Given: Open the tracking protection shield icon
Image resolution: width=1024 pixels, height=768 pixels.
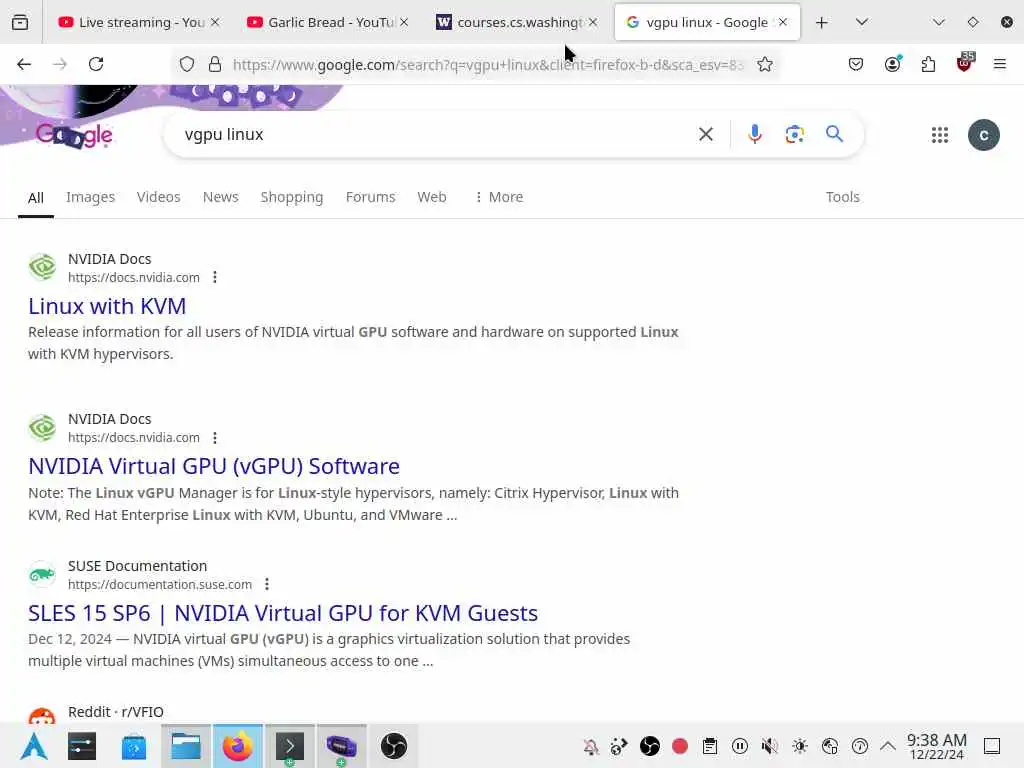Looking at the screenshot, I should point(187,64).
